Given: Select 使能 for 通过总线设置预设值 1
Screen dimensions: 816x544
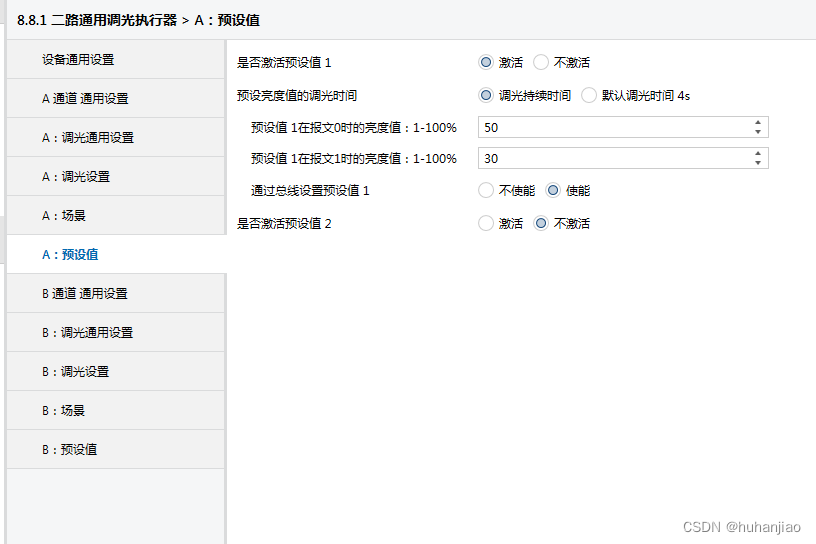Looking at the screenshot, I should tap(553, 190).
